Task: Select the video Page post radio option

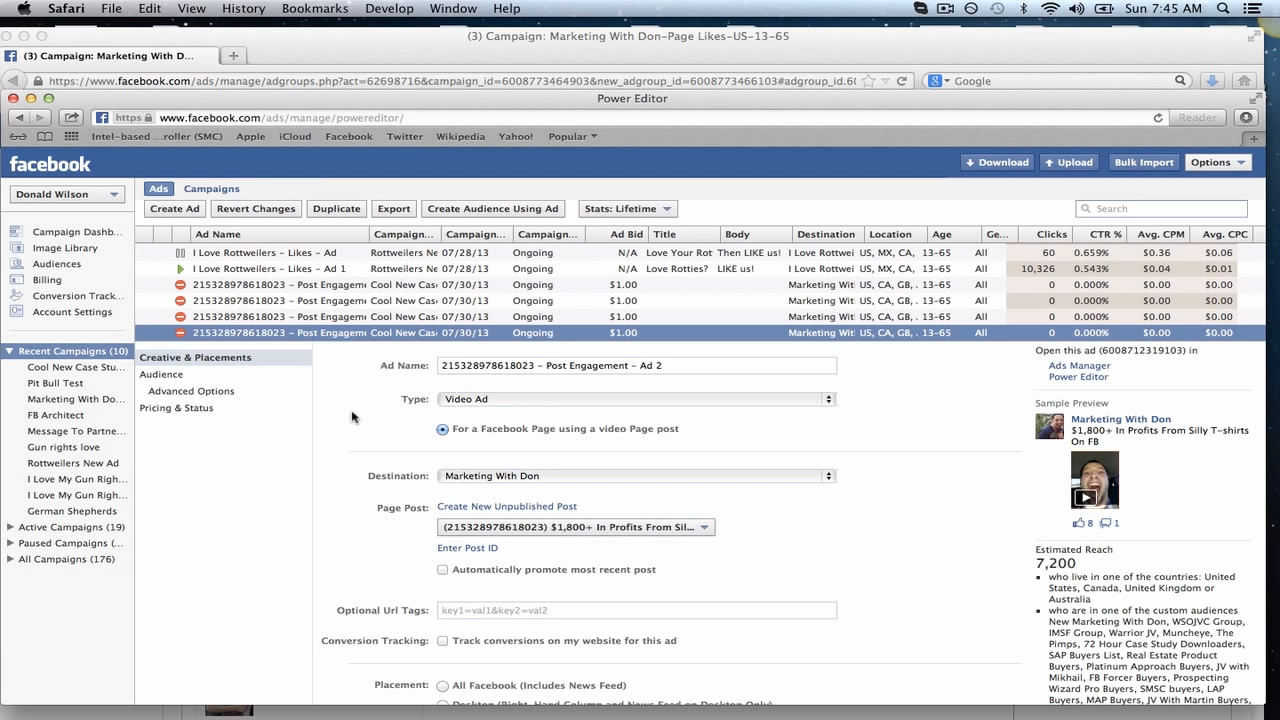Action: point(443,429)
